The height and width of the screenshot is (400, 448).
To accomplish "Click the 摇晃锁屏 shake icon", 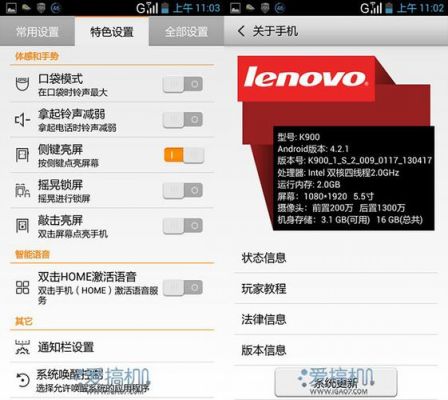I will (22, 190).
